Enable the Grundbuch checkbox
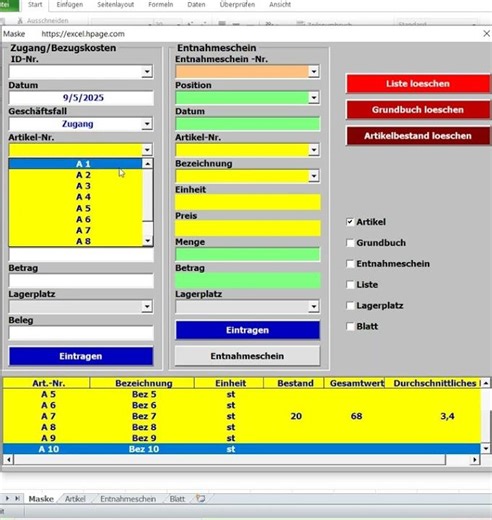This screenshot has height=520, width=492. pos(350,243)
